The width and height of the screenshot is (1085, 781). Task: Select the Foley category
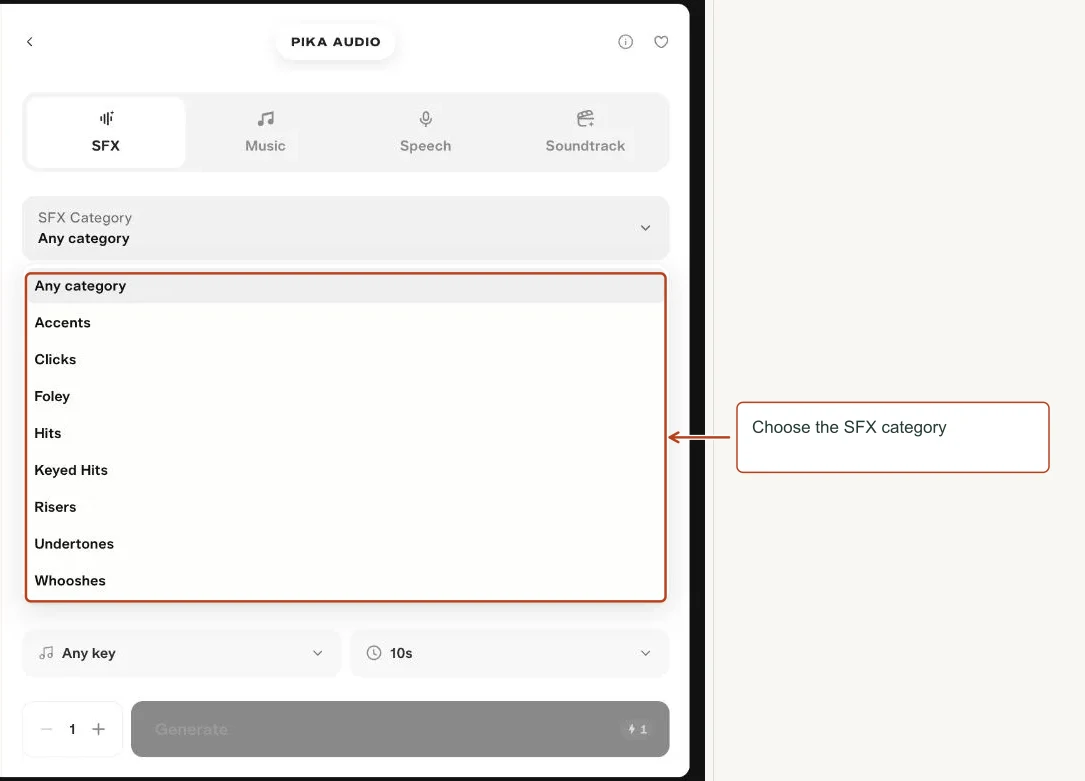point(345,396)
